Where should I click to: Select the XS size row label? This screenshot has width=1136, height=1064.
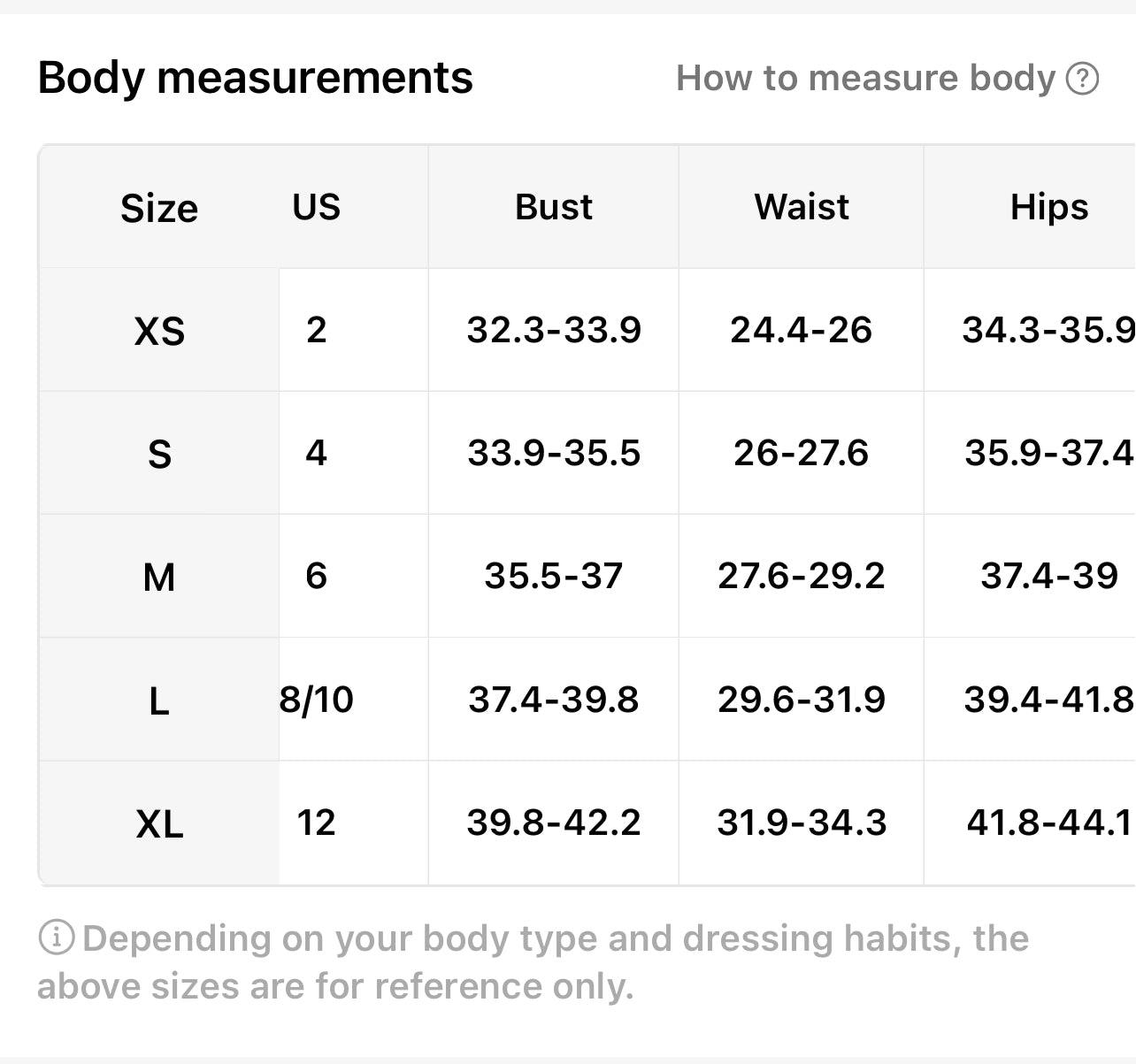(x=159, y=331)
